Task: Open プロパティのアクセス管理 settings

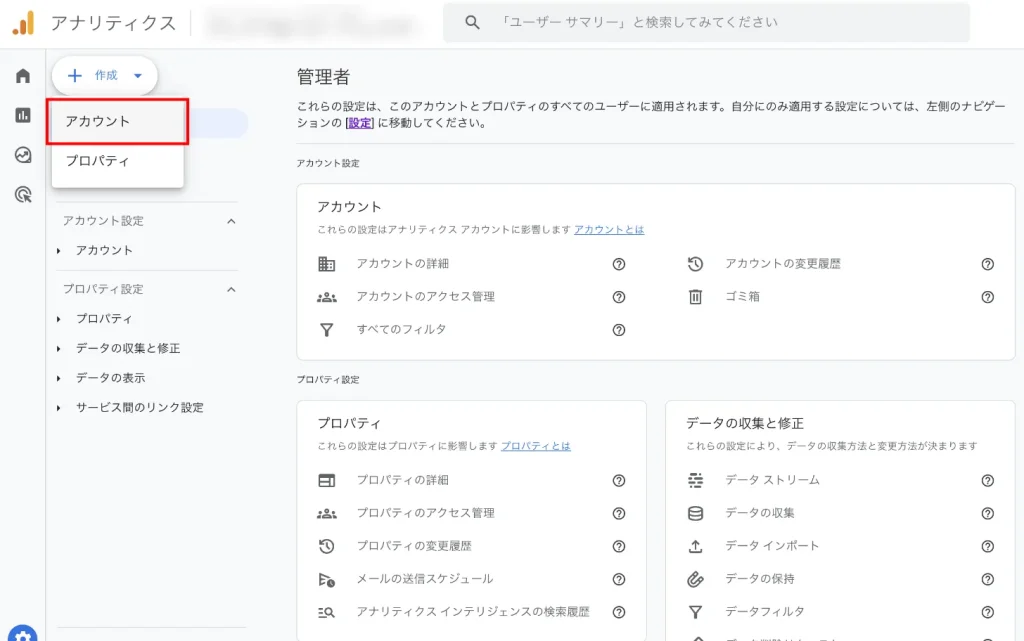Action: (x=426, y=514)
